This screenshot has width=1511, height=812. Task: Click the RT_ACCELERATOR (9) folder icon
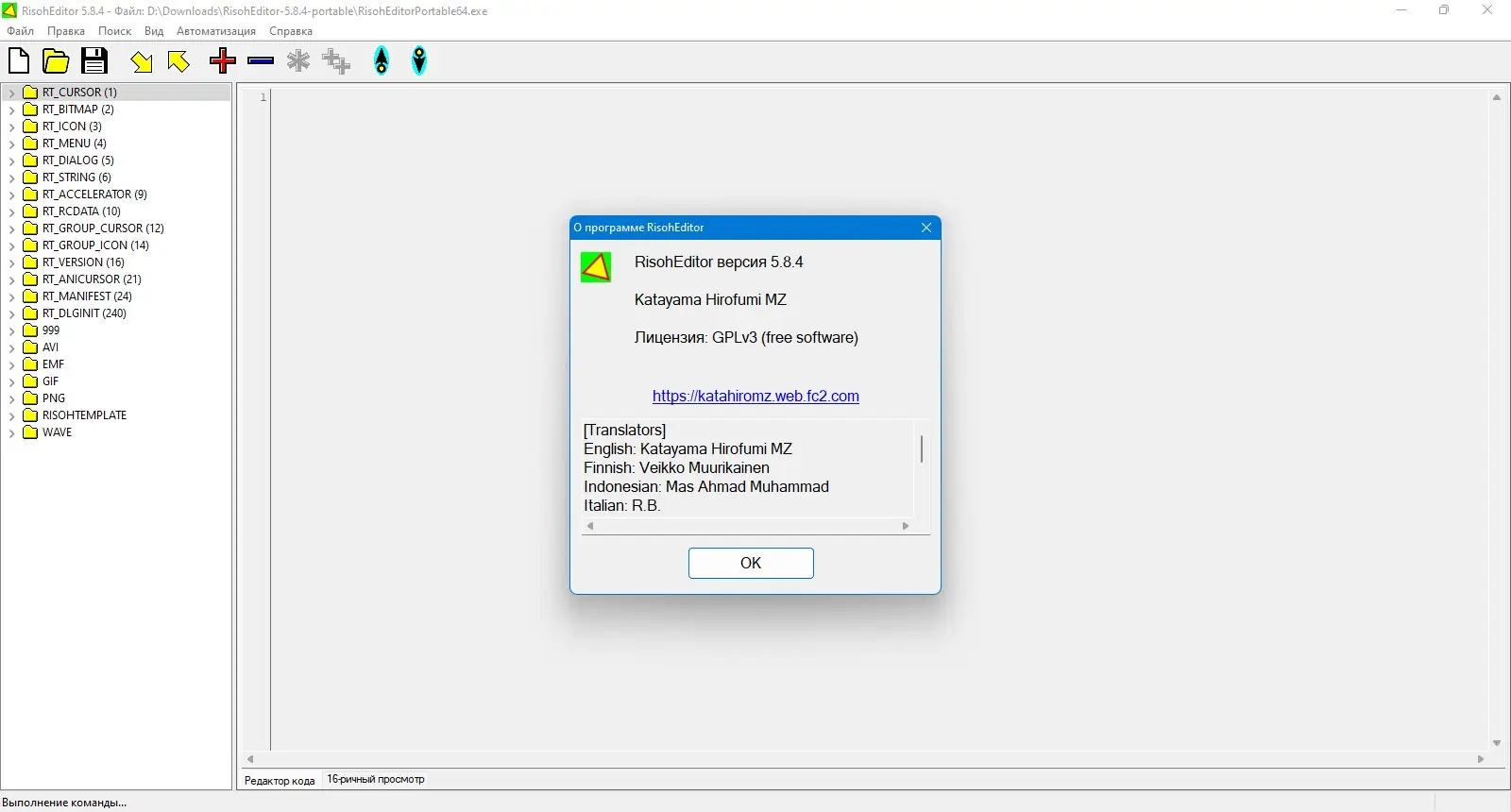coord(30,195)
